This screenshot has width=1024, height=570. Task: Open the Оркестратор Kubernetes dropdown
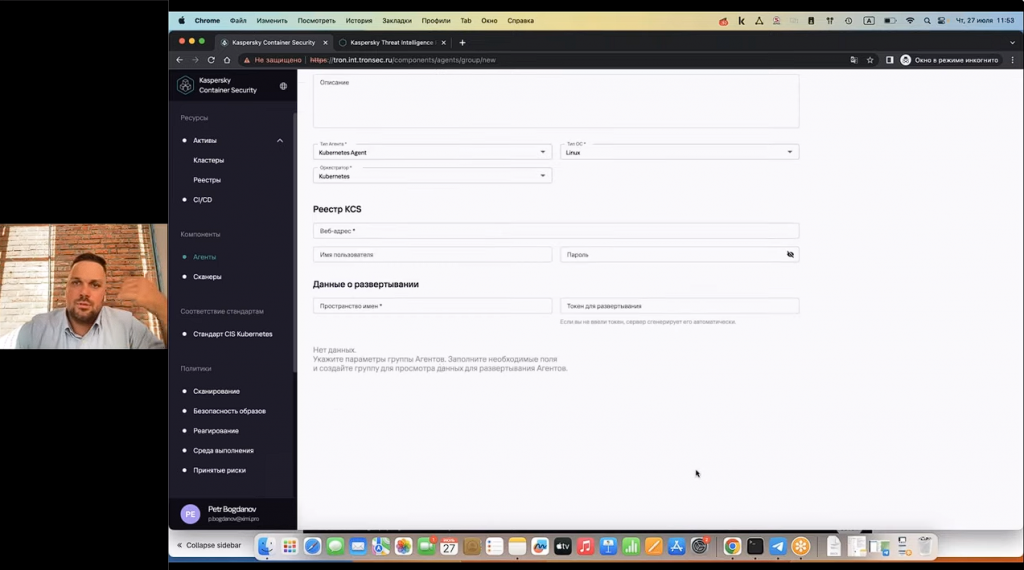[x=432, y=176]
